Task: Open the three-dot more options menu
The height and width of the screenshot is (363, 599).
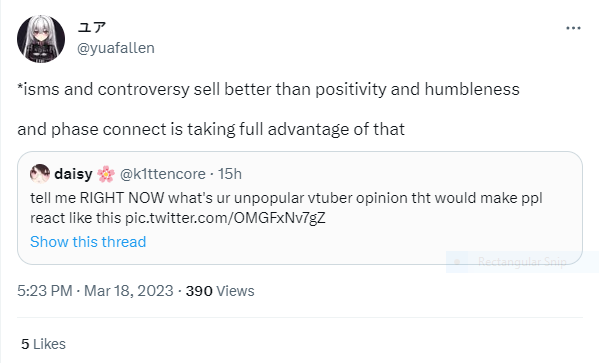Action: 573,28
